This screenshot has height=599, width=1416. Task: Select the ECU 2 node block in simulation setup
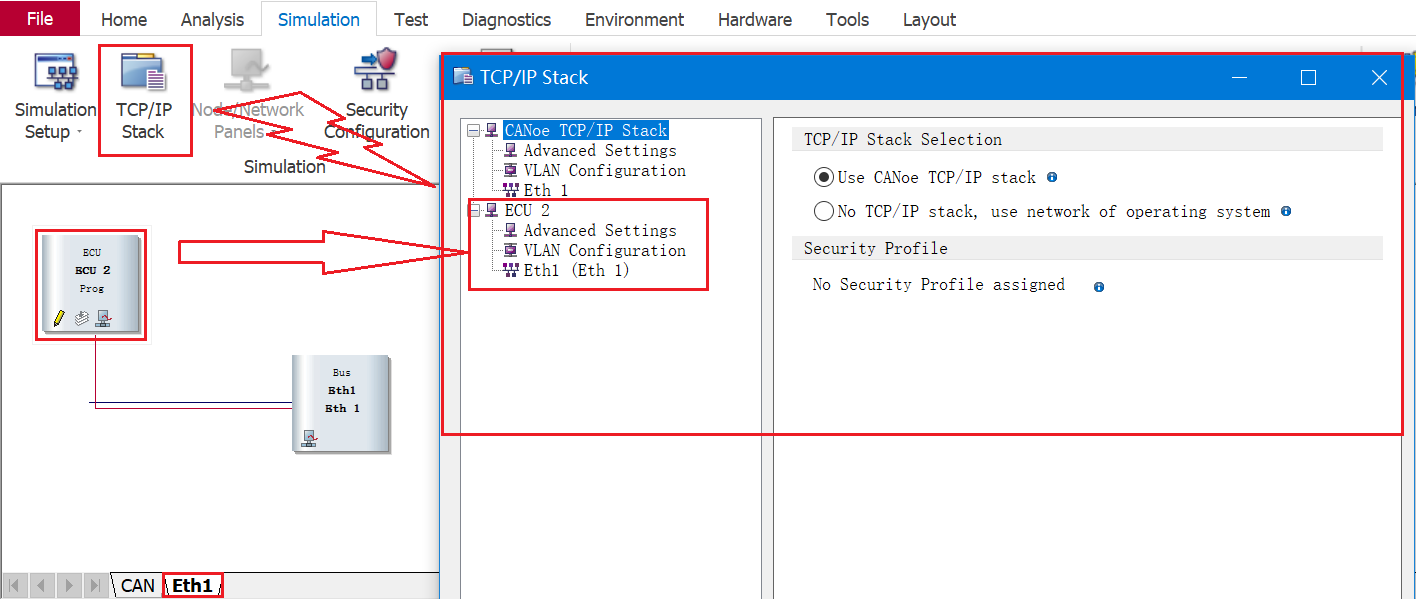click(x=91, y=284)
